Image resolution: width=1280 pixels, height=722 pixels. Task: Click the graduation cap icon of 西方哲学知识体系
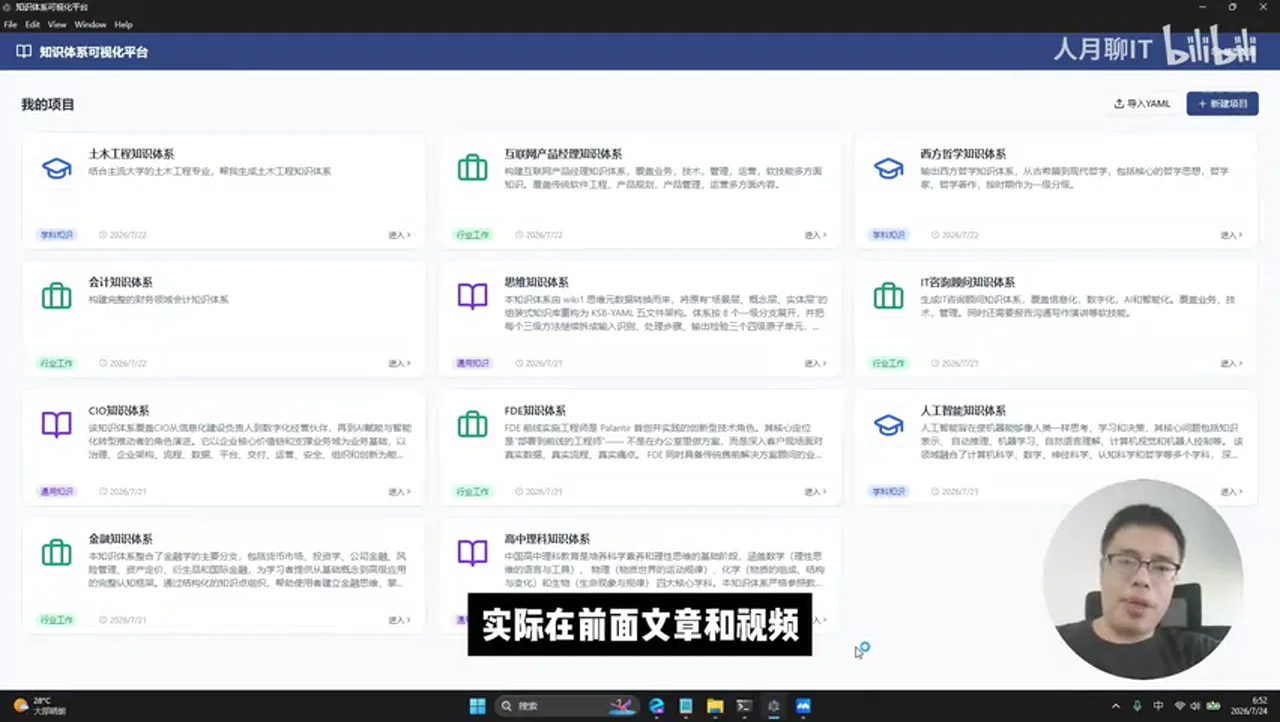tap(888, 168)
